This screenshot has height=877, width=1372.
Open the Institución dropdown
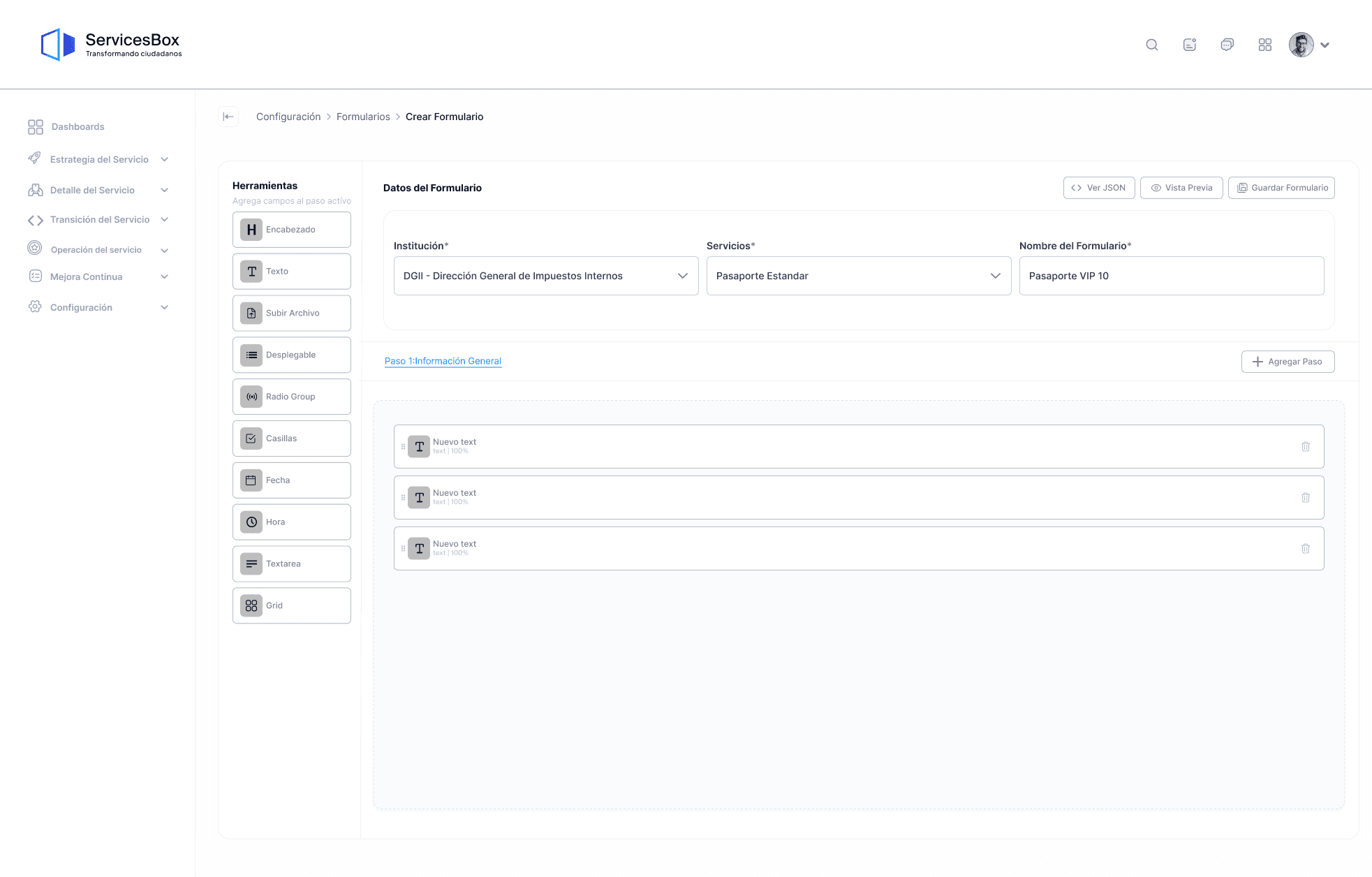[x=545, y=276]
